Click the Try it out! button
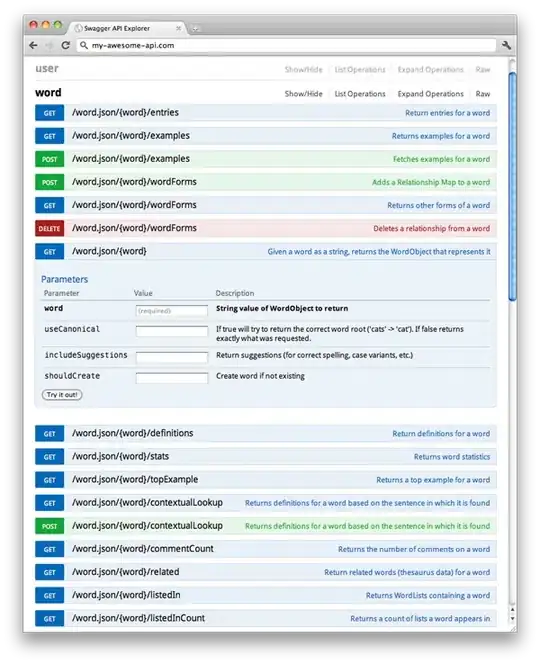 pyautogui.click(x=62, y=395)
